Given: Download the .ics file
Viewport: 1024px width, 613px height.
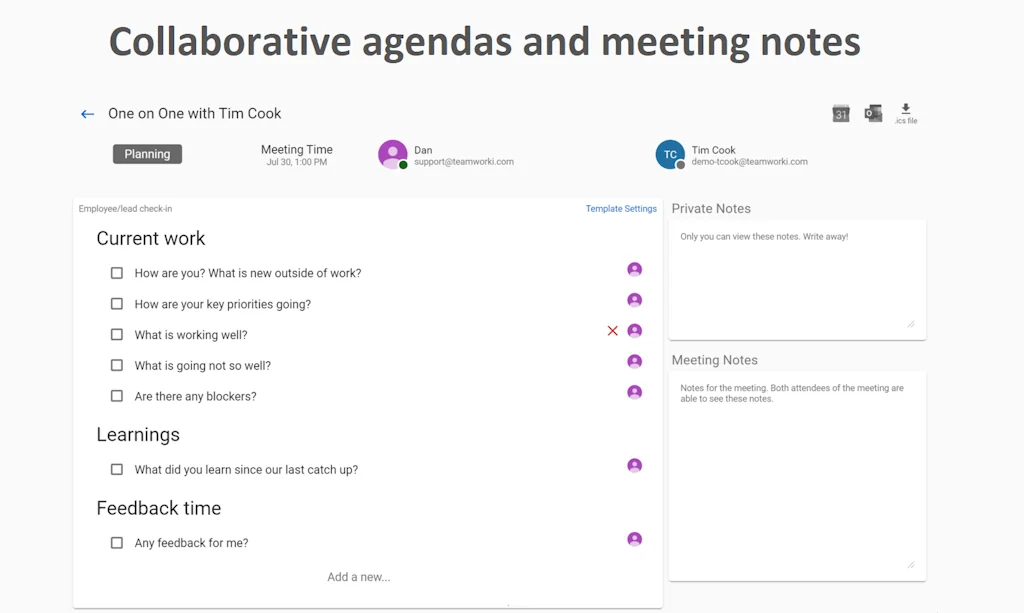Looking at the screenshot, I should coord(906,110).
